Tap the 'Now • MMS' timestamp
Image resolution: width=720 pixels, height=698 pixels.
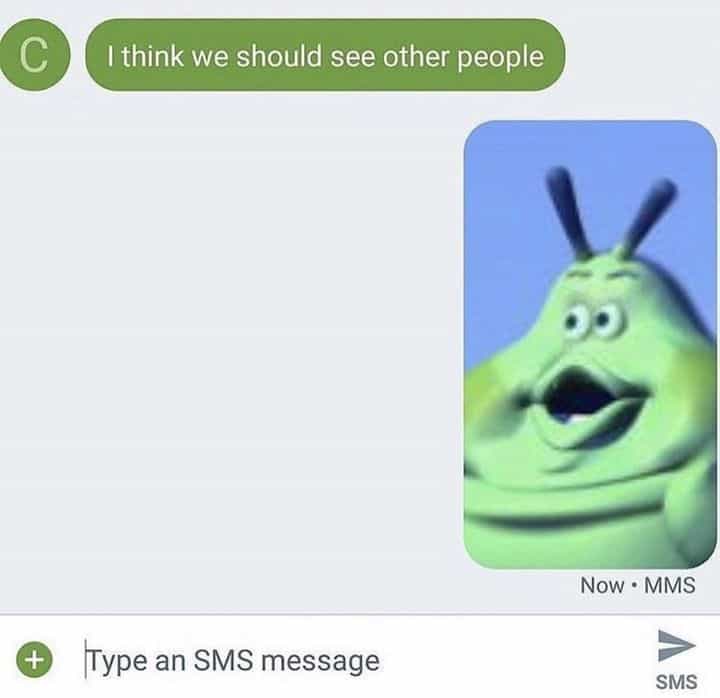[x=638, y=585]
